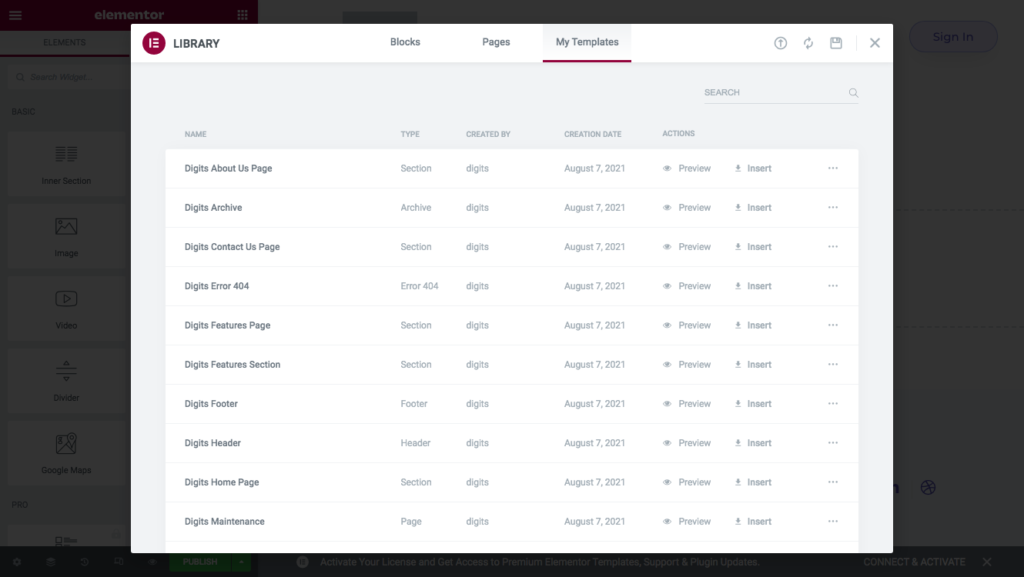Select the Image widget
This screenshot has height=577, width=1024.
66,236
